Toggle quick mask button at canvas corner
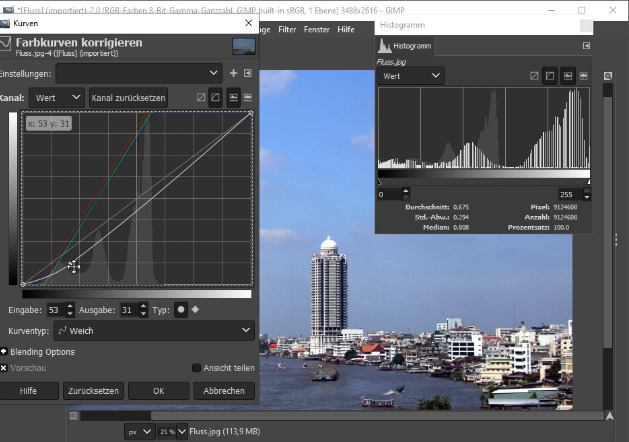Screen dimensions: 629x442 tap(73, 416)
